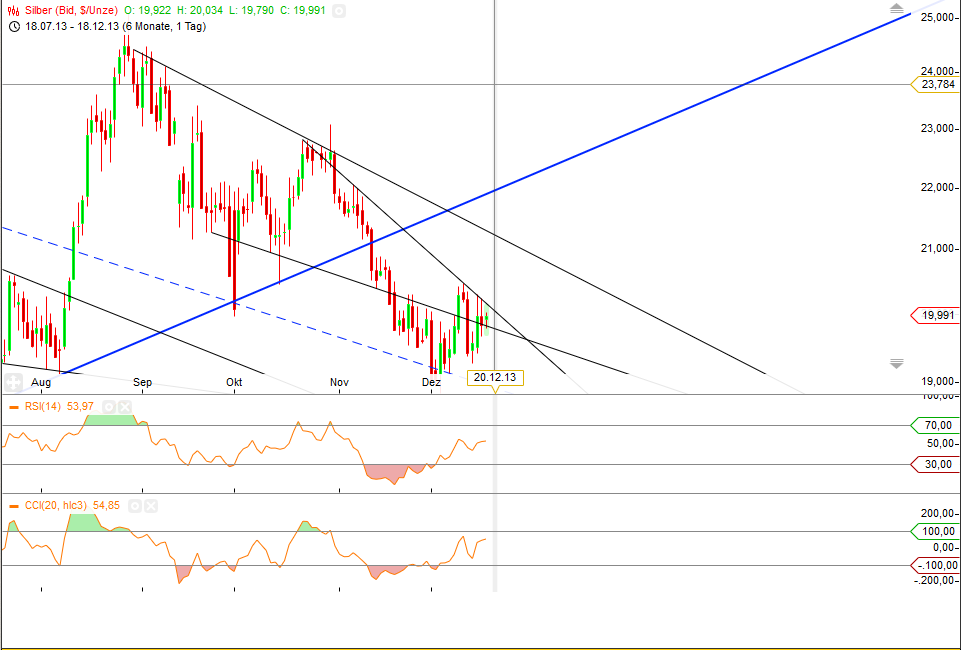Click the orange RSI line color indicator
The height and width of the screenshot is (650, 961).
(13, 407)
